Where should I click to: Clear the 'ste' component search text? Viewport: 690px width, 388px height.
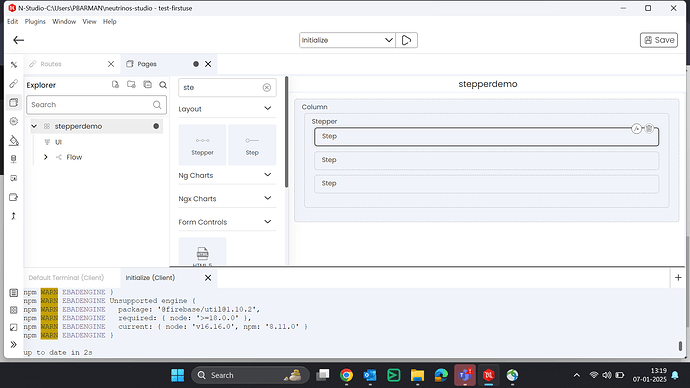tap(267, 88)
